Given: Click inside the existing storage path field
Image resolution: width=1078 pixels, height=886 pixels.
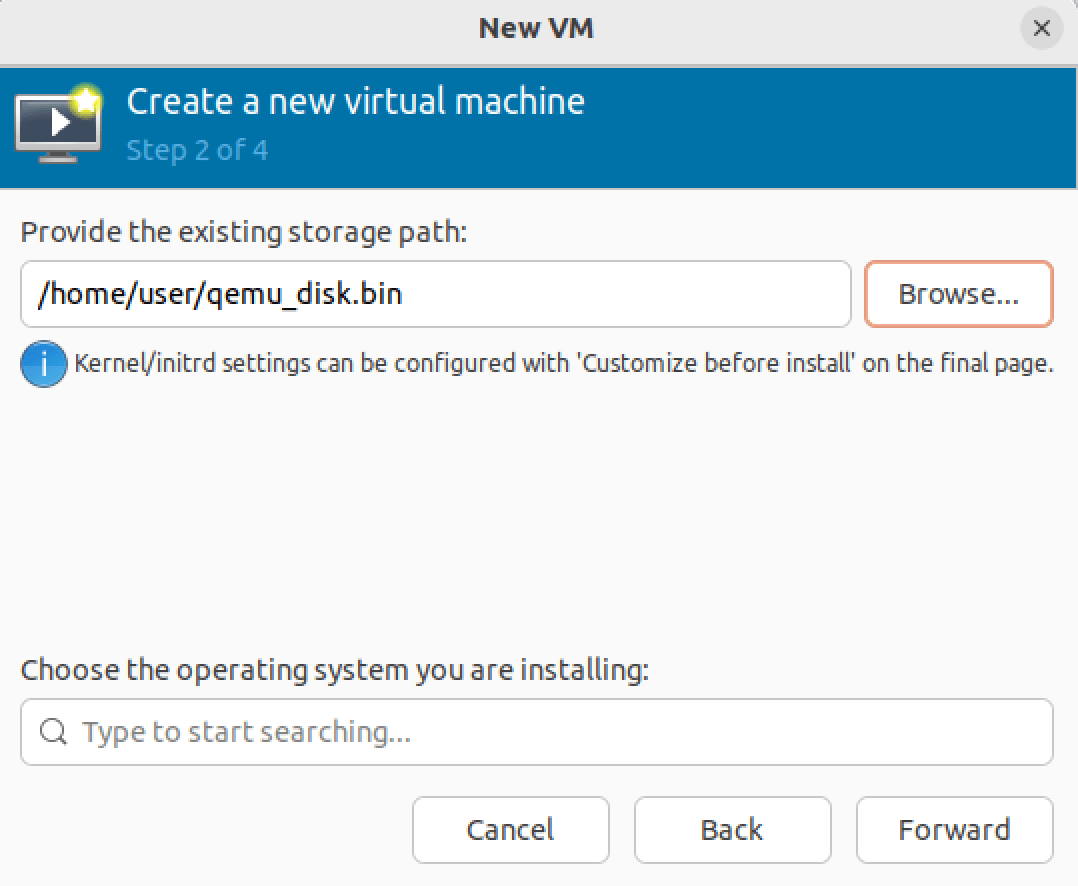Looking at the screenshot, I should click(436, 293).
